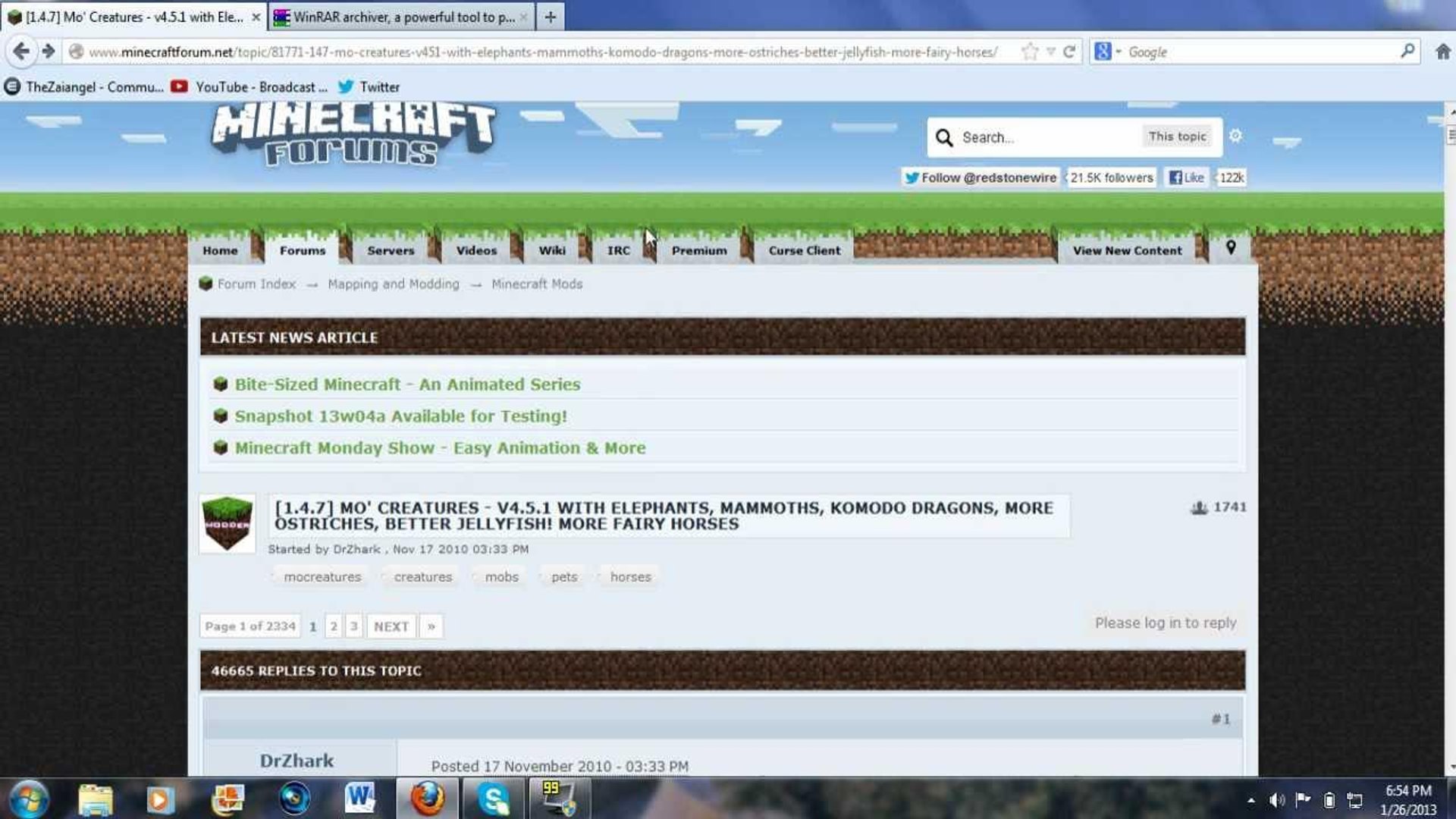
Task: Click the browser Back arrow button
Action: pos(21,52)
